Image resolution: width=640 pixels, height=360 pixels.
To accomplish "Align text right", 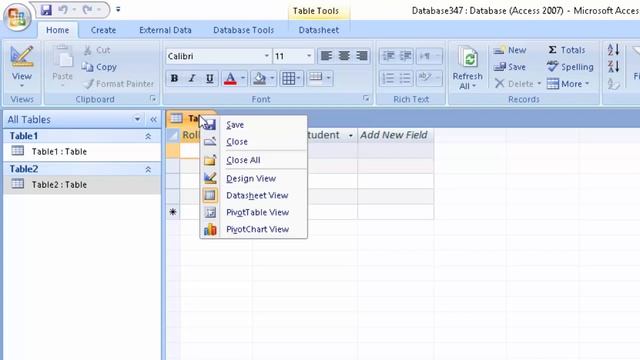I will coord(362,56).
